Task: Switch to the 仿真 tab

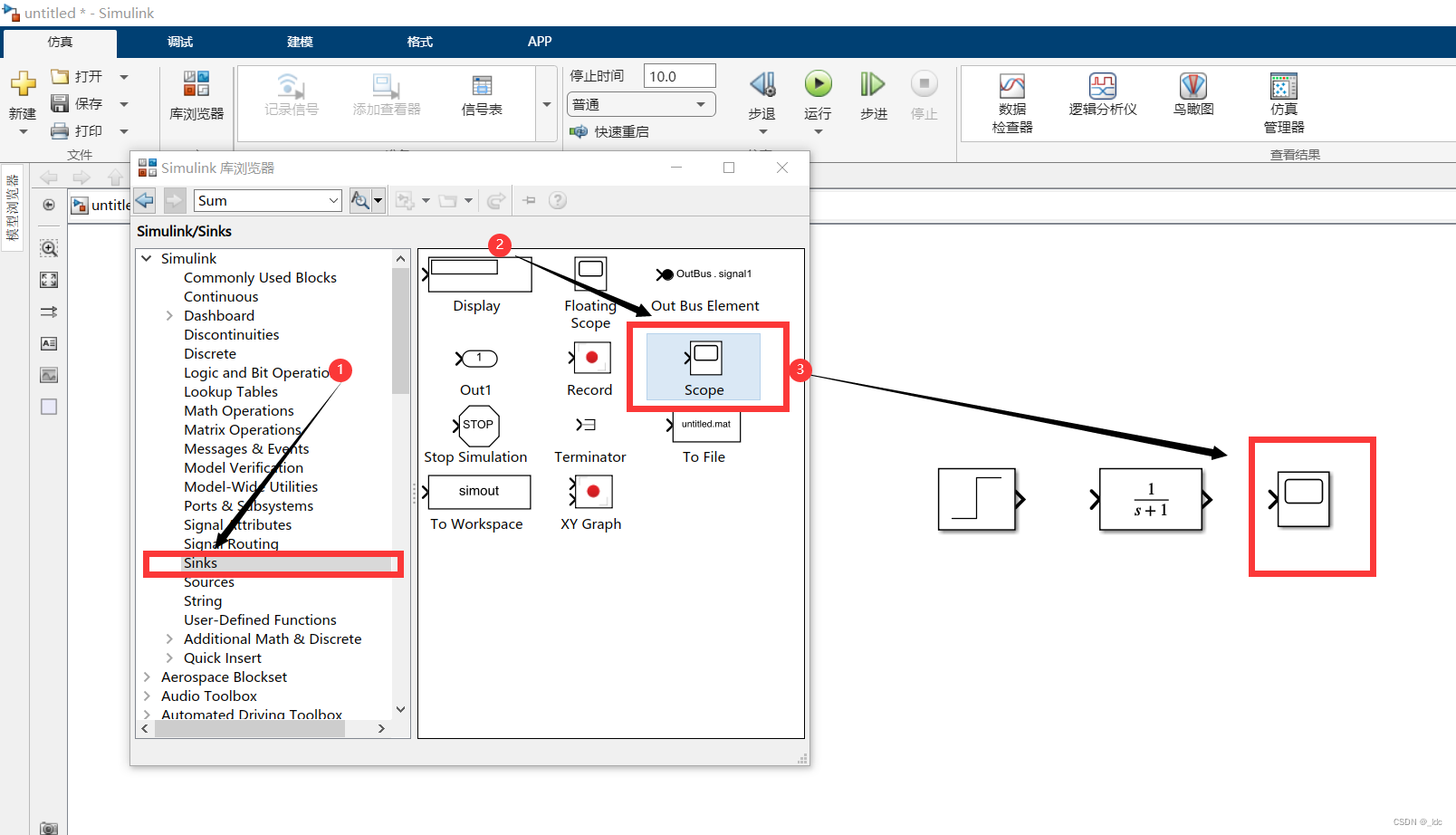Action: [60, 43]
